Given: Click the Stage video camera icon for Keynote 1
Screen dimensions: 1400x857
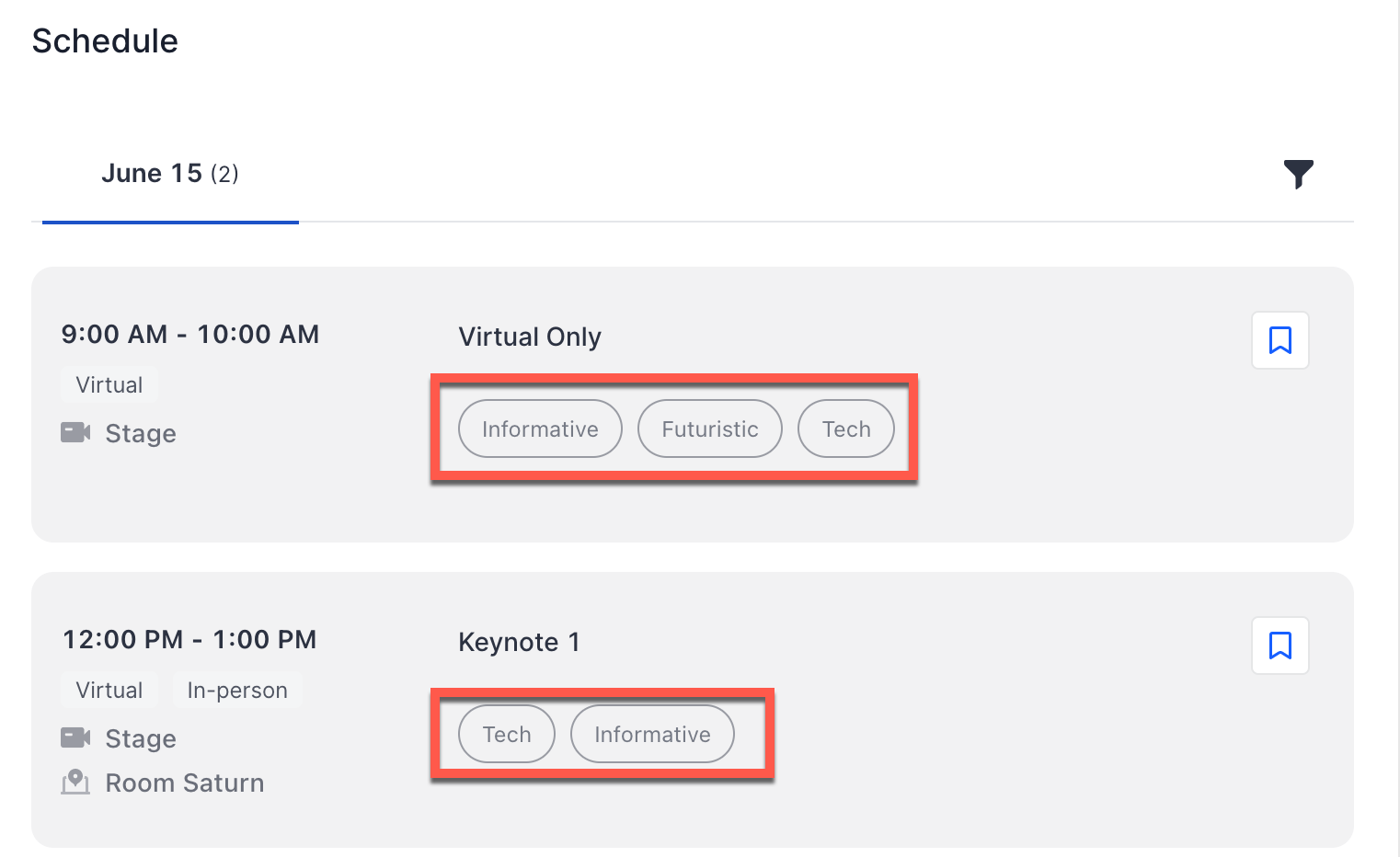Looking at the screenshot, I should (75, 737).
